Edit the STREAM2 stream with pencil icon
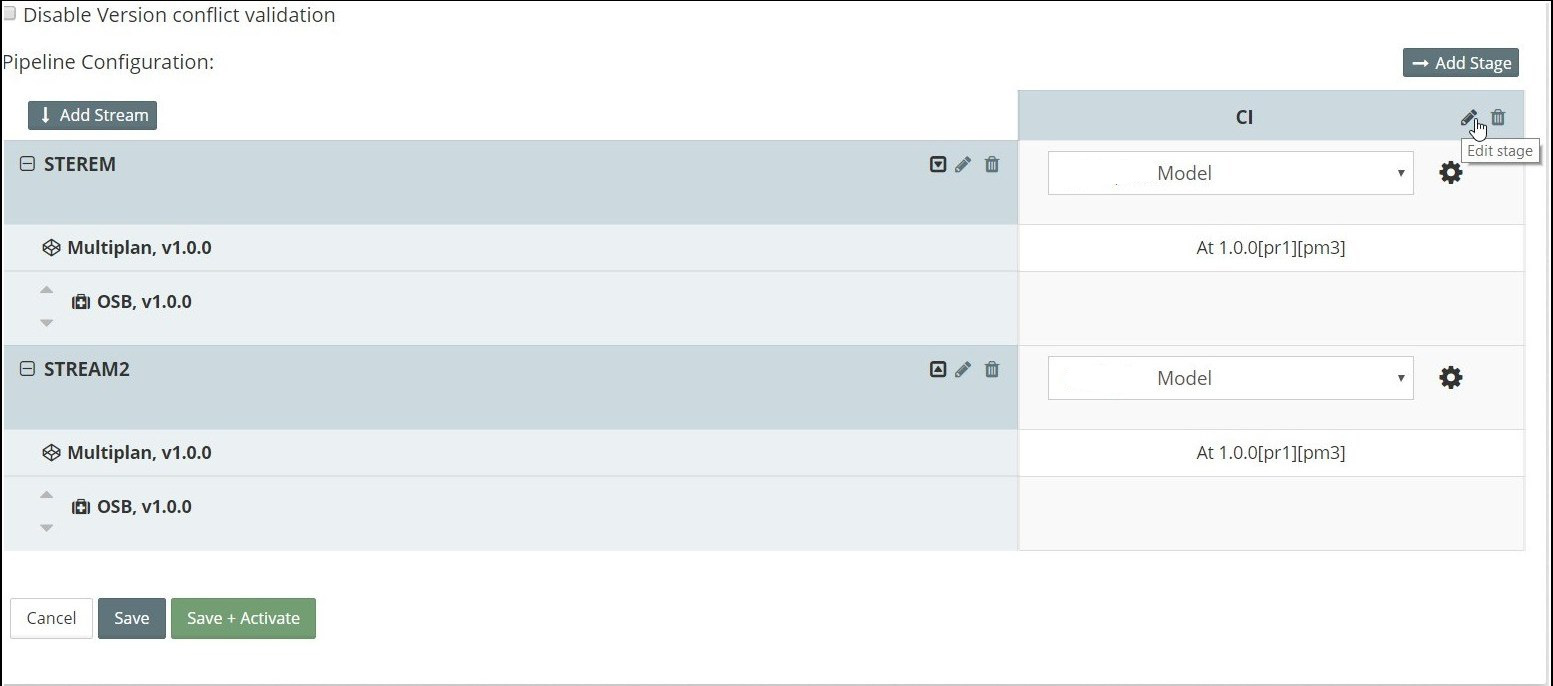This screenshot has width=1553, height=686. coord(963,370)
